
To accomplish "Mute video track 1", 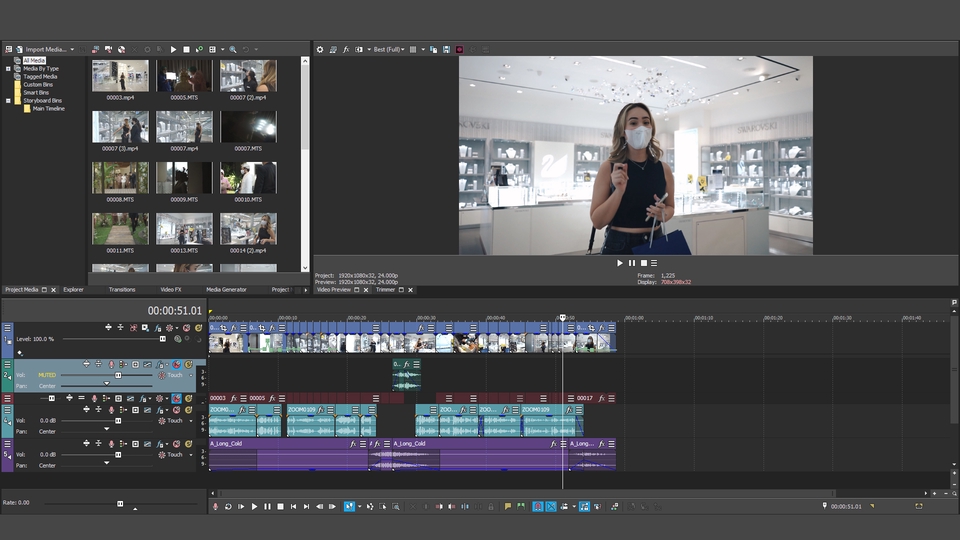I will pyautogui.click(x=186, y=328).
